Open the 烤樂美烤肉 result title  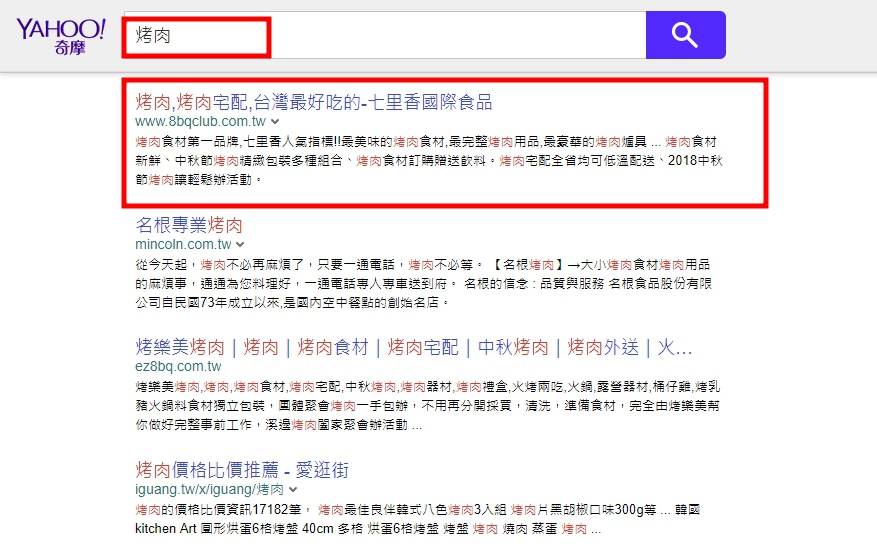[414, 347]
